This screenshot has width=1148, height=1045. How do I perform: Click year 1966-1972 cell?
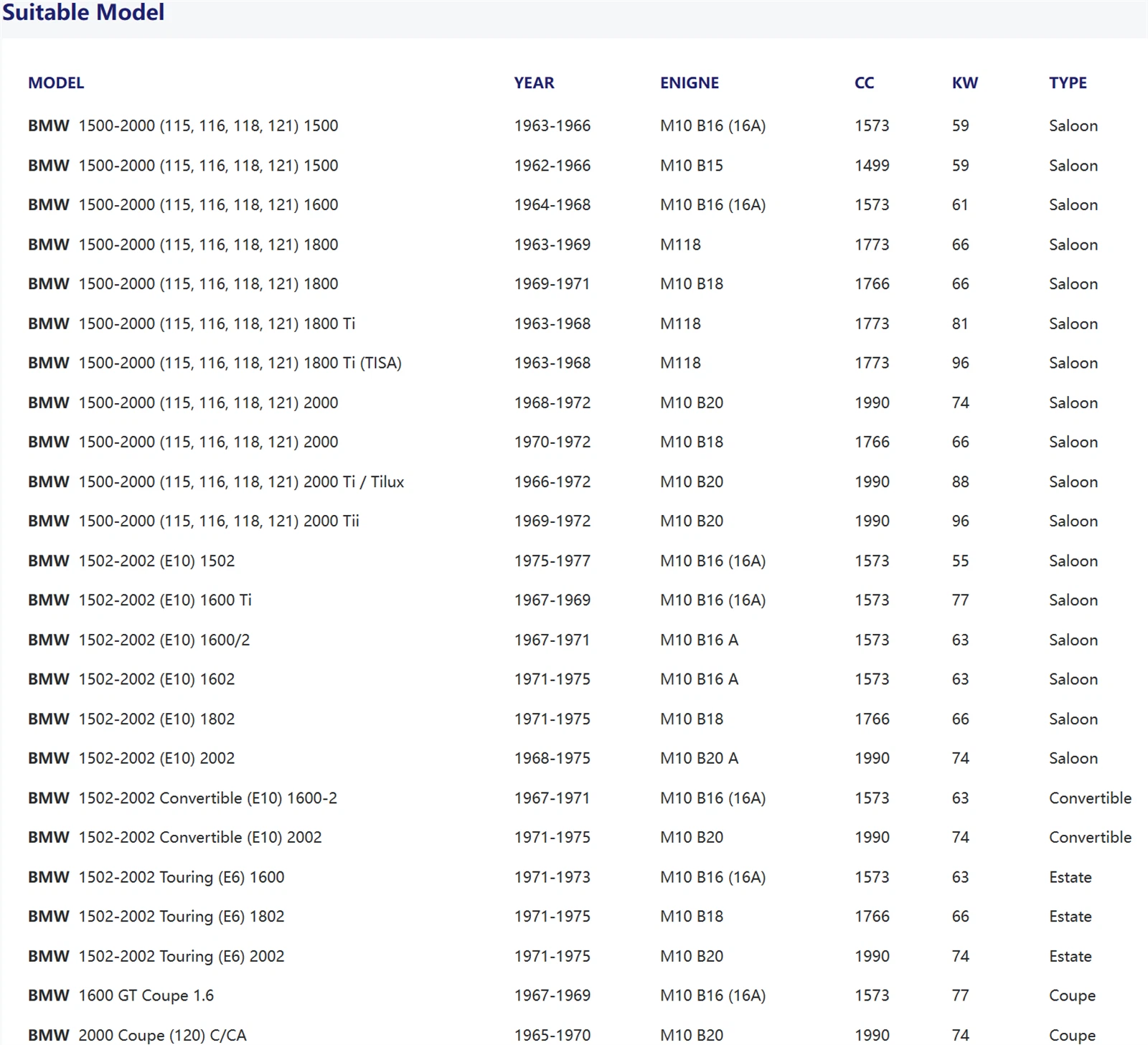point(552,482)
